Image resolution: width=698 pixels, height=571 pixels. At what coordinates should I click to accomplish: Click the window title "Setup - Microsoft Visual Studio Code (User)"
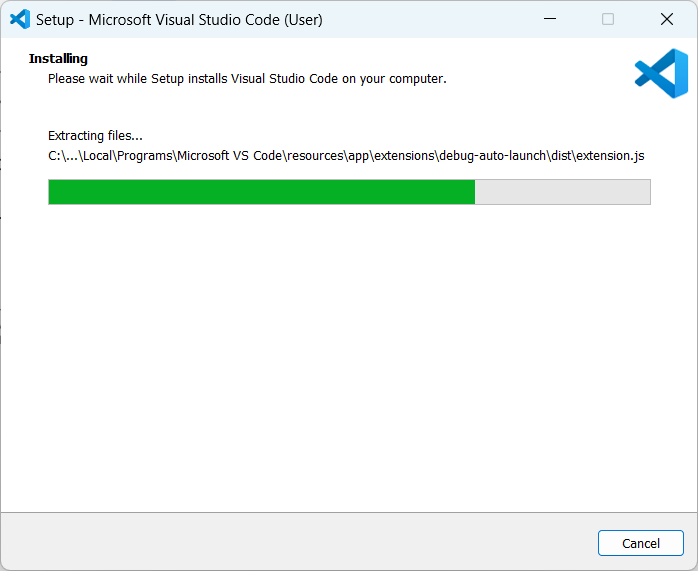pos(179,19)
